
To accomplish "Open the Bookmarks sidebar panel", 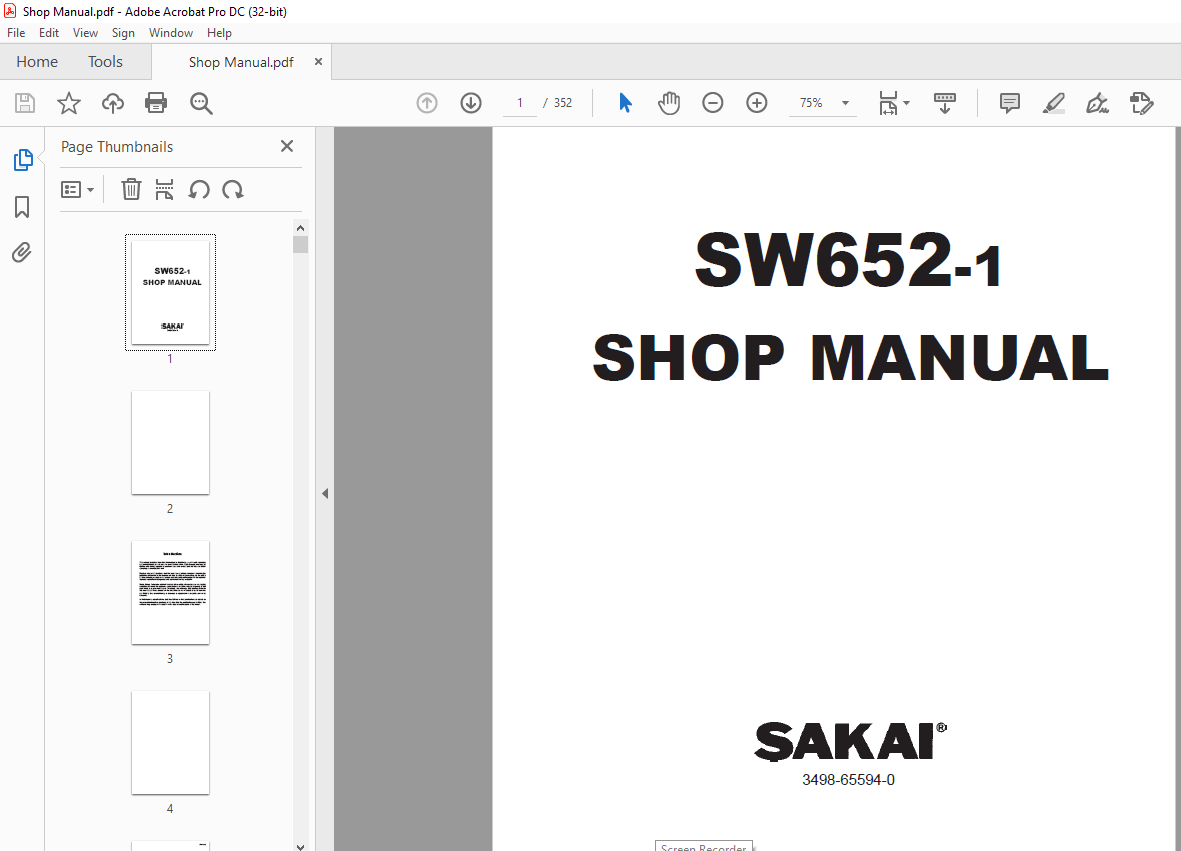I will tap(22, 207).
